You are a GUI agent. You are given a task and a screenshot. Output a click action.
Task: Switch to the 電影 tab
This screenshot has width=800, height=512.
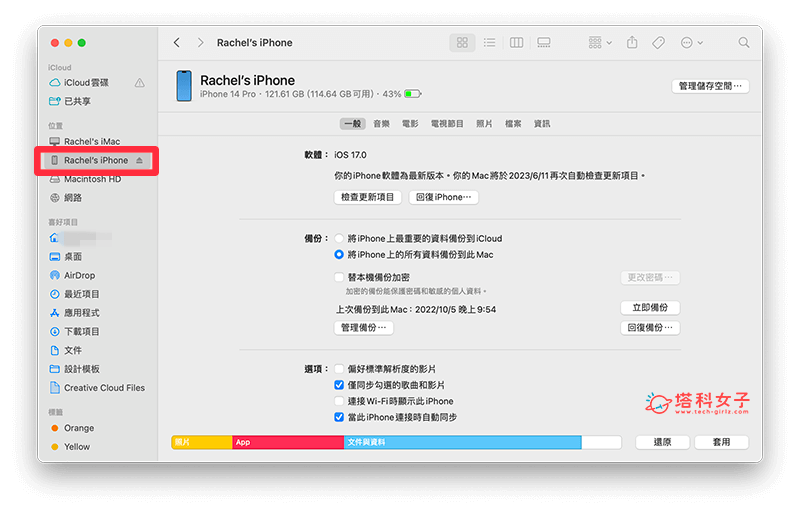410,124
